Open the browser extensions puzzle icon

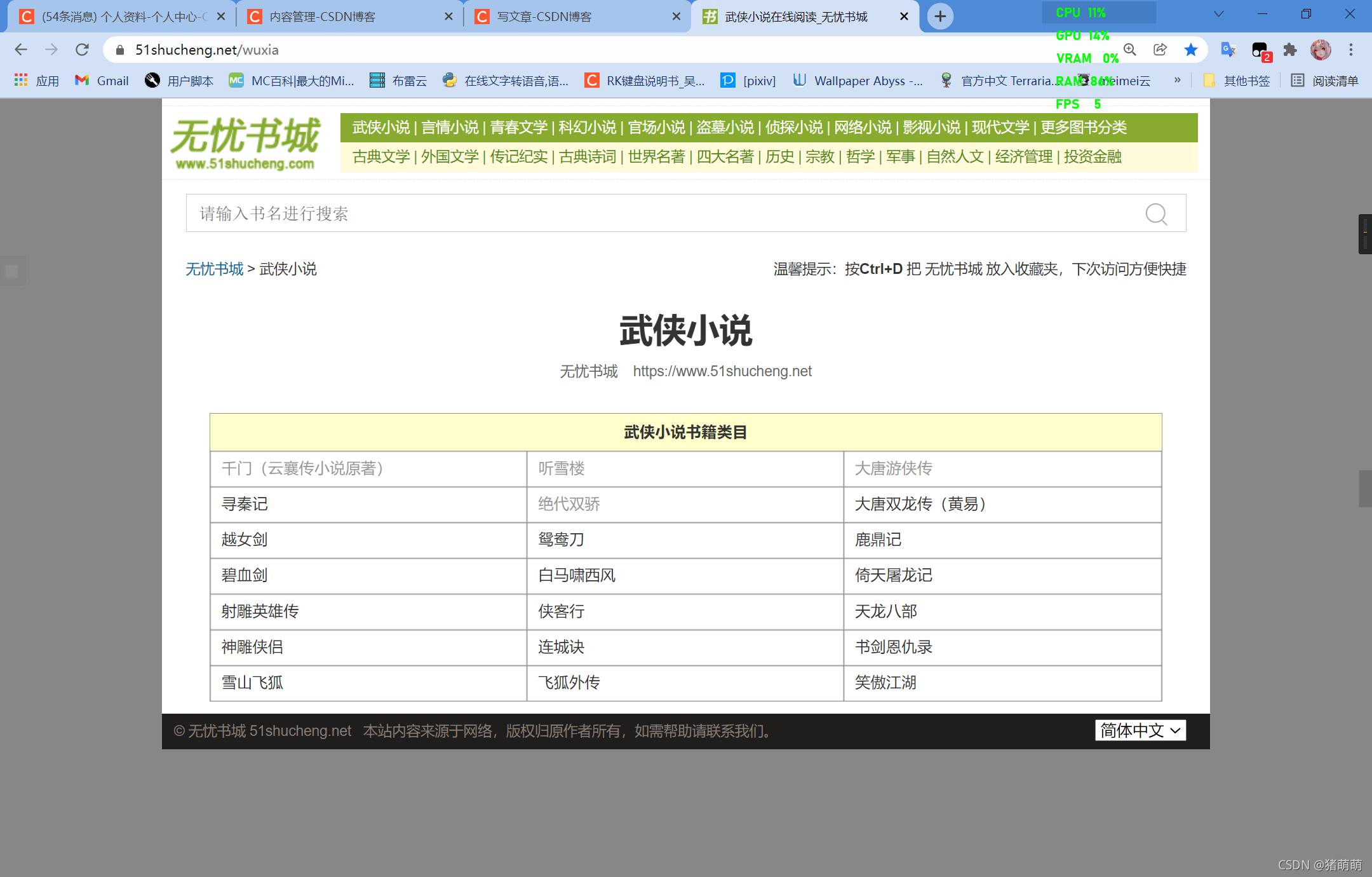pos(1289,50)
